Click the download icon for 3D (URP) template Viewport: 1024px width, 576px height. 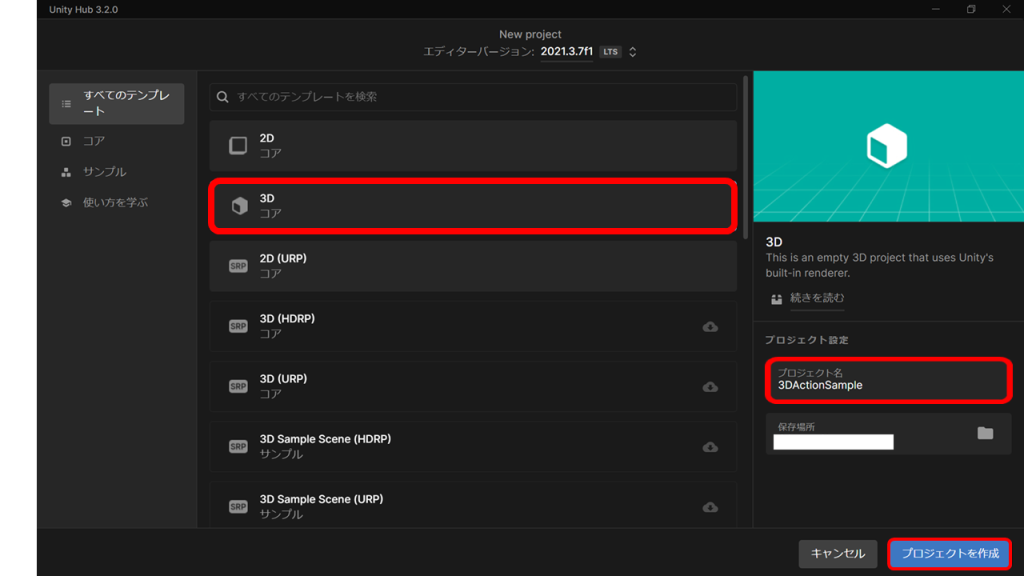coord(710,387)
